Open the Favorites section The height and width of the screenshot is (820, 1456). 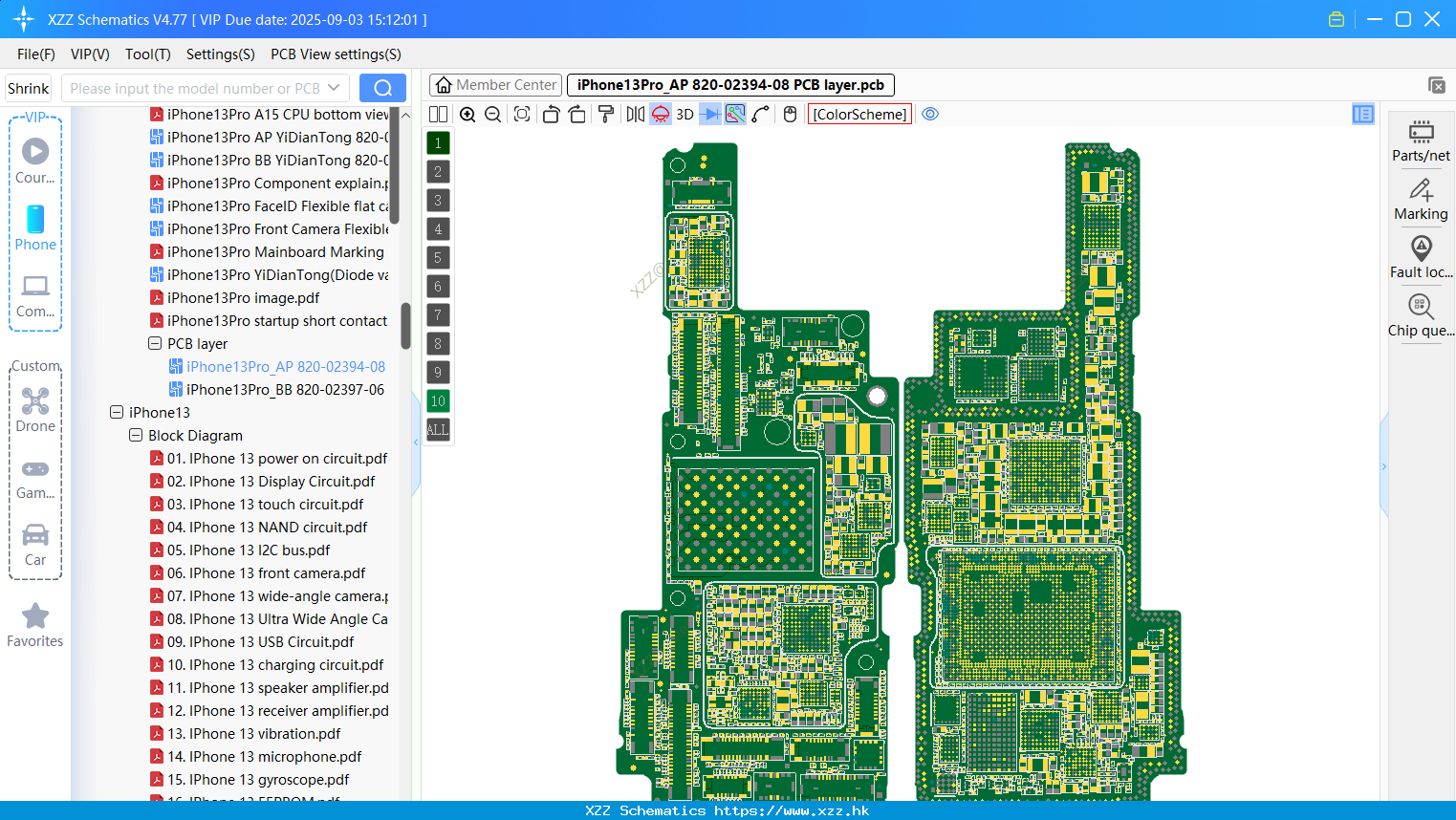click(x=35, y=625)
